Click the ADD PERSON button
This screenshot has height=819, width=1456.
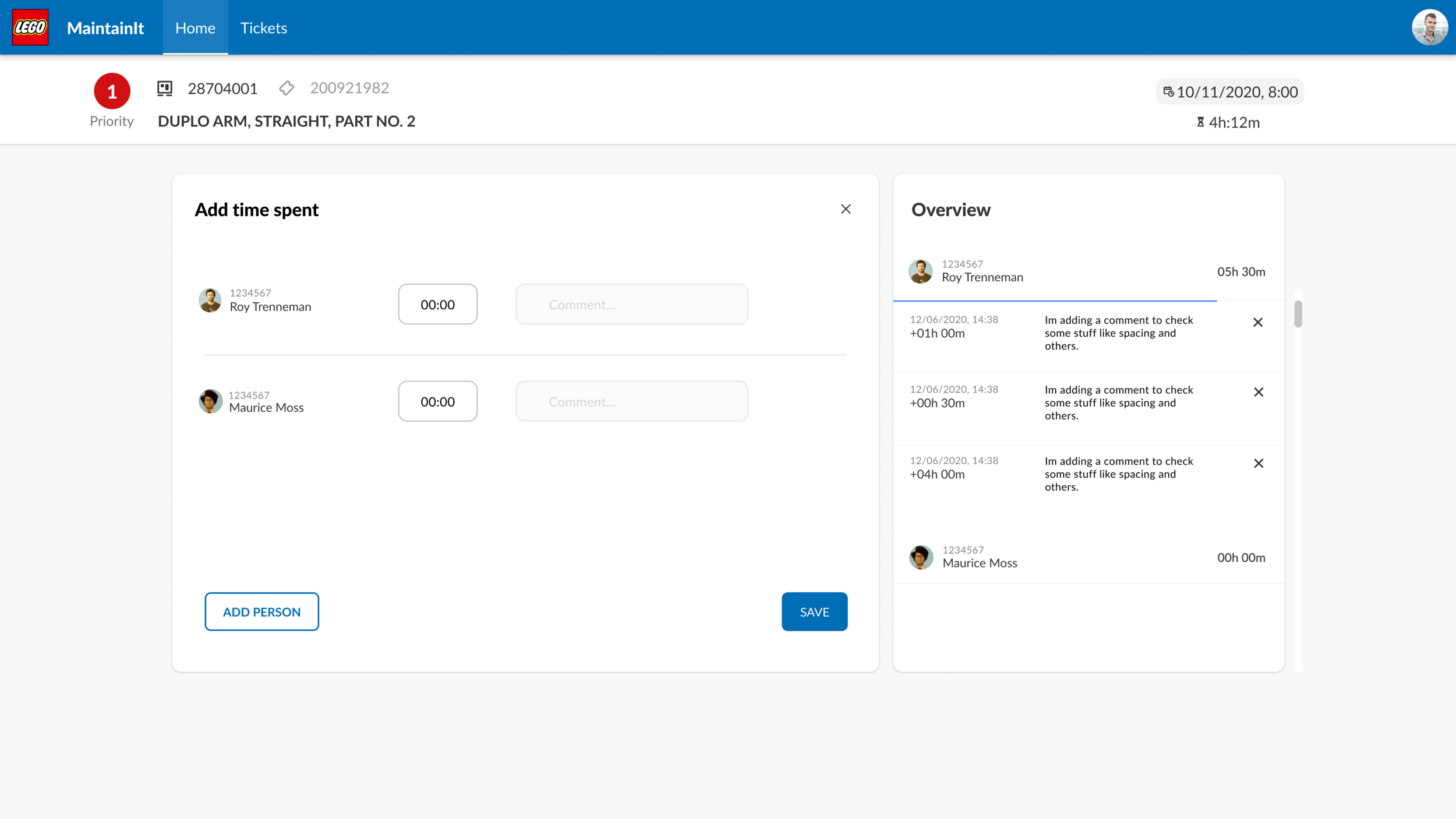tap(261, 612)
